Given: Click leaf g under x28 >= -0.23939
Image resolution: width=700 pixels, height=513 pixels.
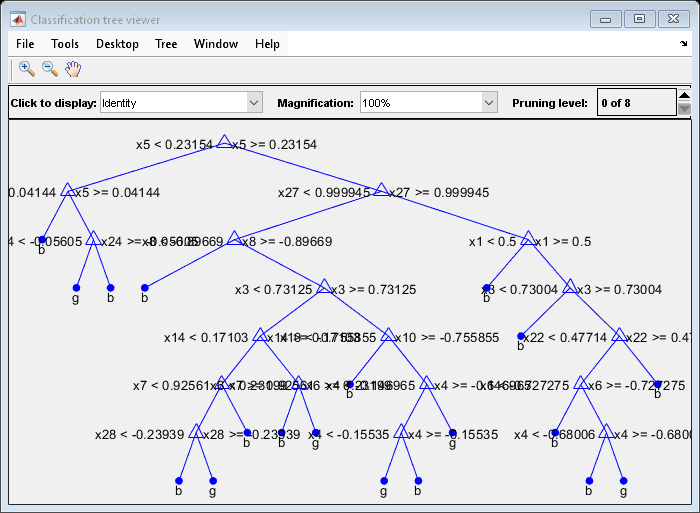Looking at the screenshot, I should pyautogui.click(x=213, y=481).
